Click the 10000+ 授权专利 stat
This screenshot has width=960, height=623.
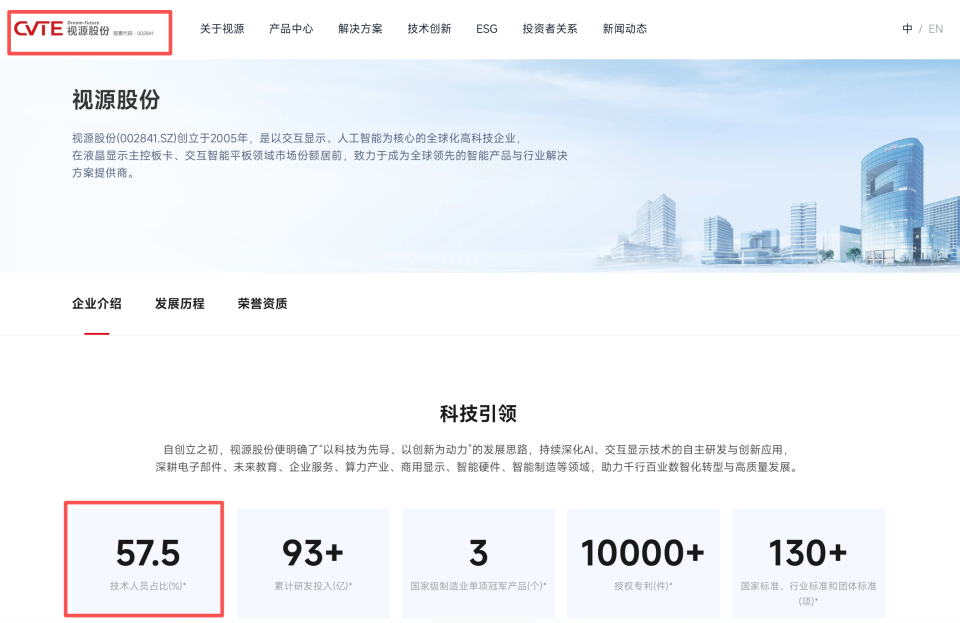(643, 562)
